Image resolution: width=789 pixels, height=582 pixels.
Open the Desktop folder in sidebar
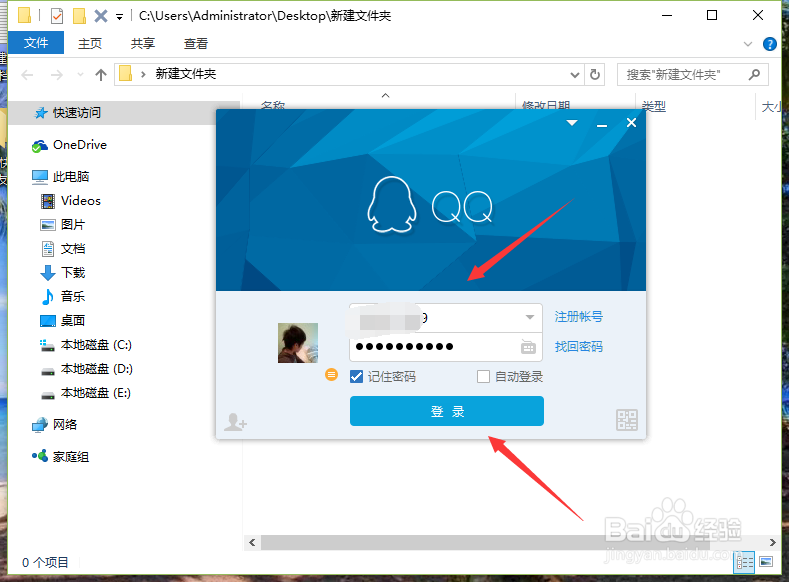(x=73, y=321)
